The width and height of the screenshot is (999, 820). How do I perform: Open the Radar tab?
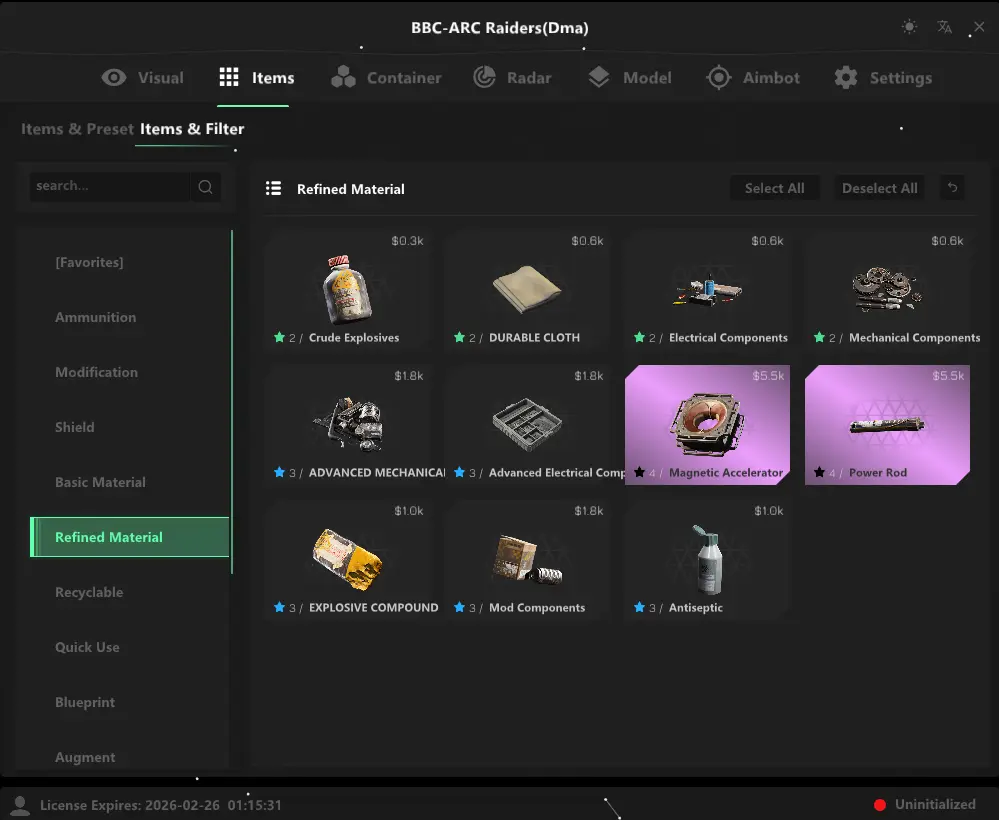[x=512, y=78]
